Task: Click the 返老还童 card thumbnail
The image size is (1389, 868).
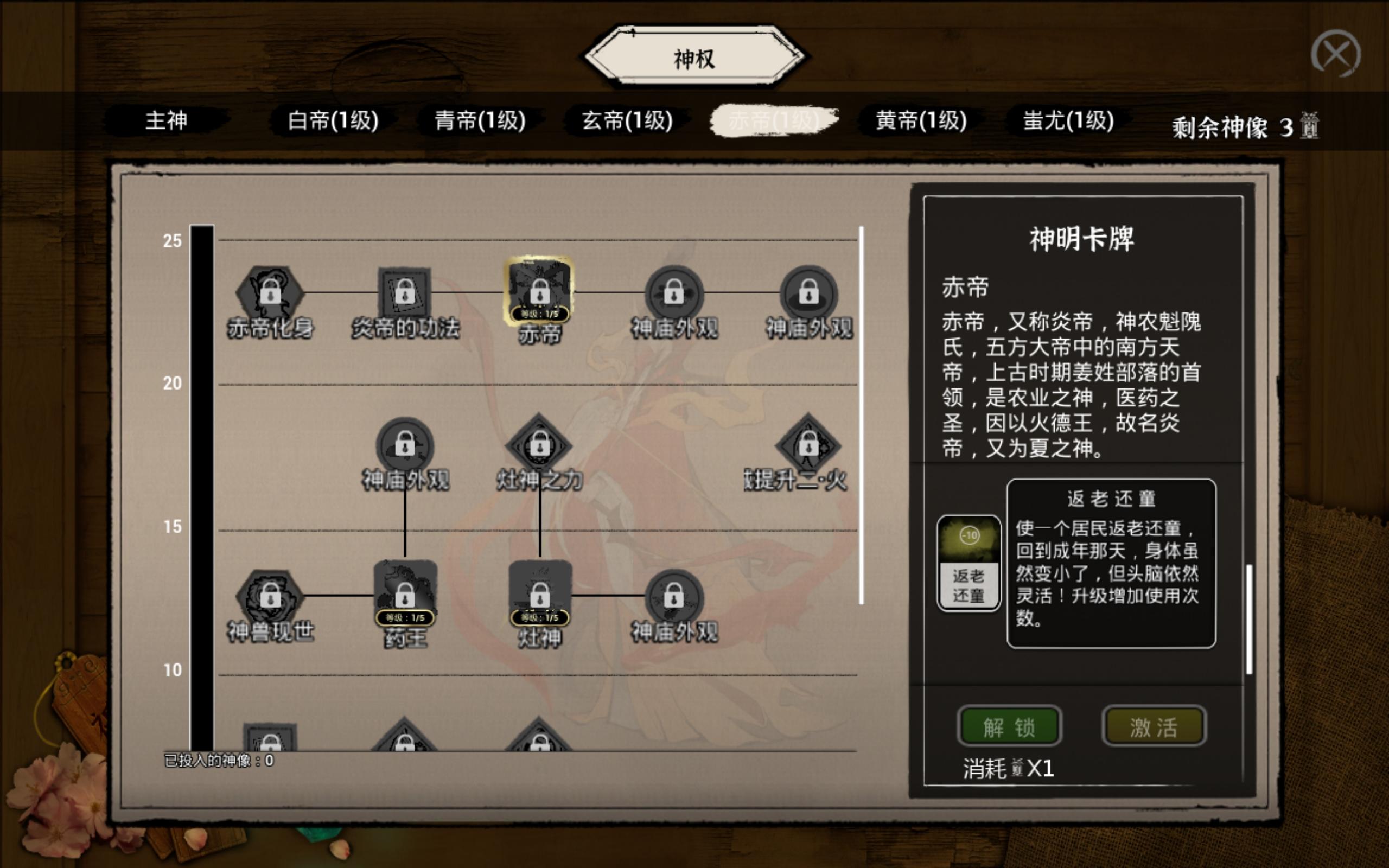Action: [x=969, y=563]
